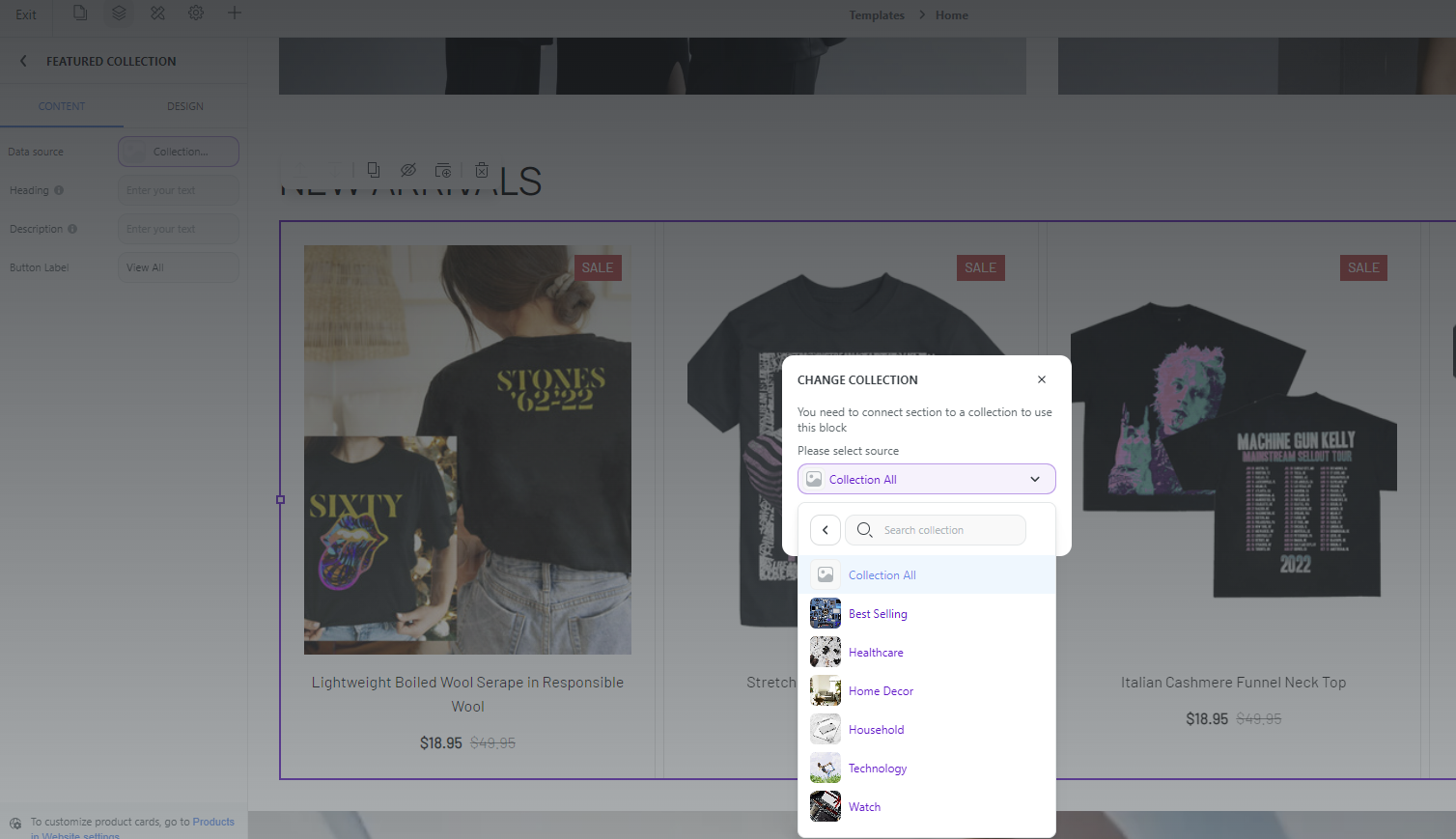1456x839 pixels.
Task: Click the Italian Cashmere Funnel Neck Top title
Action: coord(1233,682)
